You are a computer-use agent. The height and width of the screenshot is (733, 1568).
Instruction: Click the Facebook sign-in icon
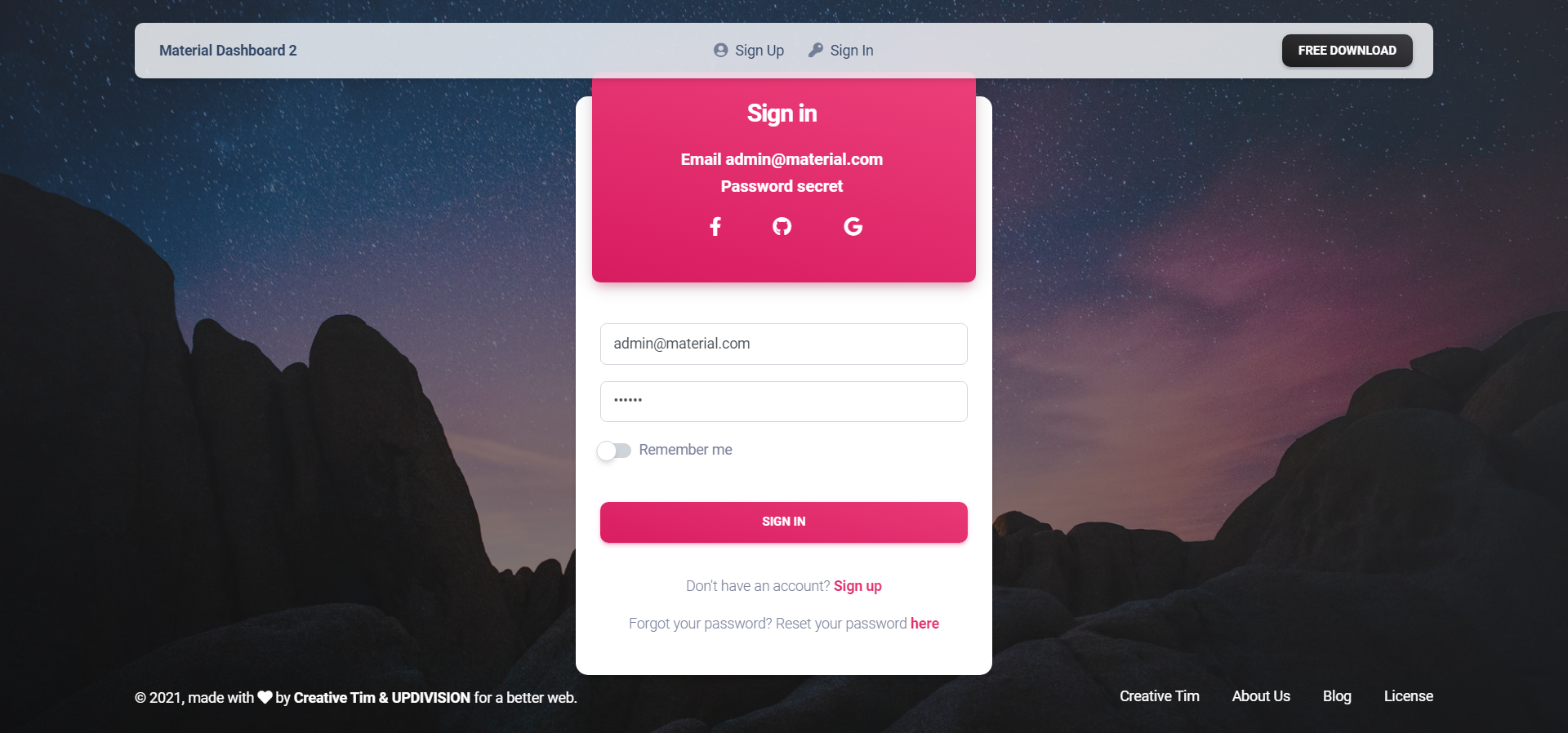click(x=715, y=226)
